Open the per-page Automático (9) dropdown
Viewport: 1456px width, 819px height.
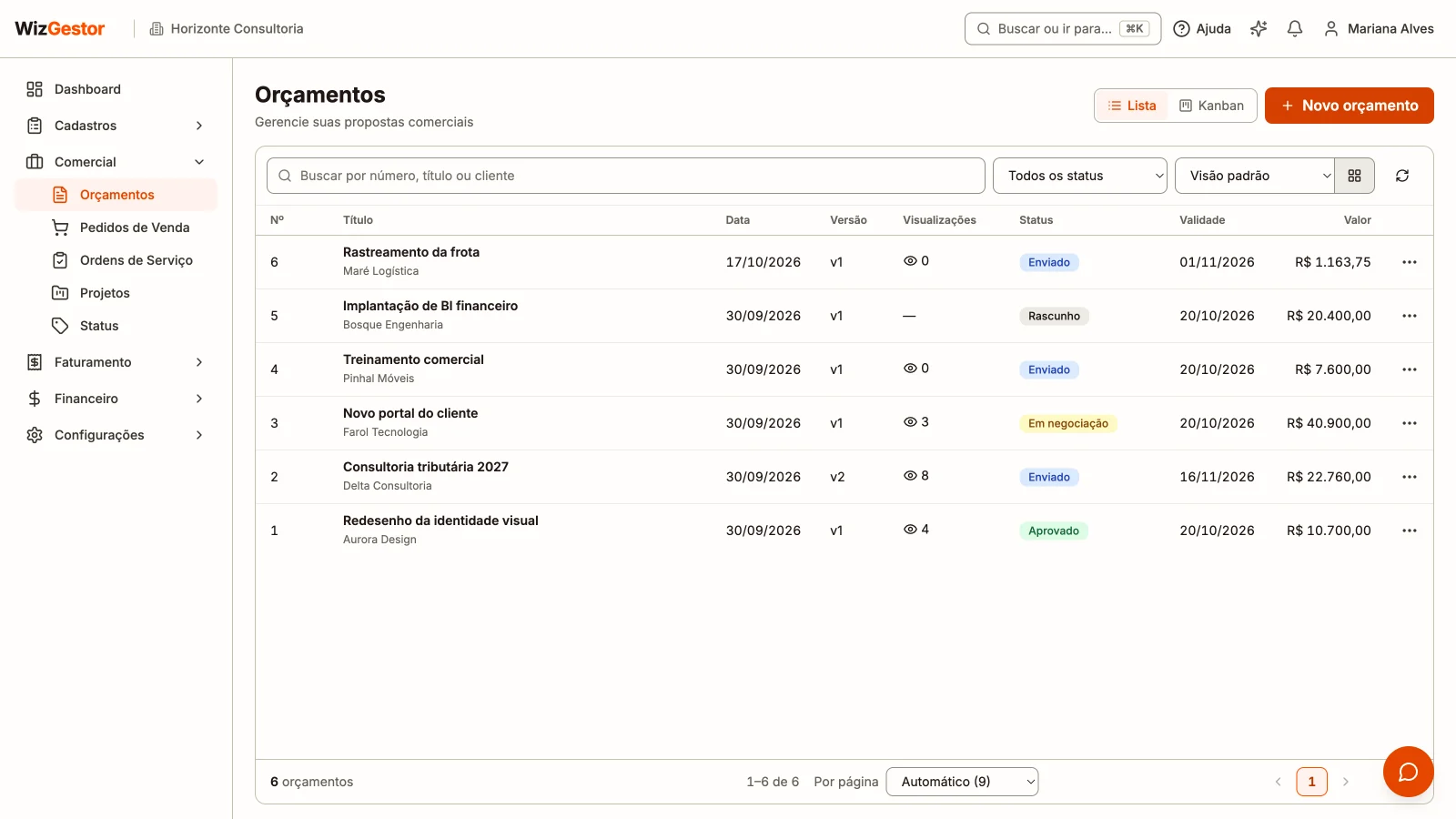coord(962,782)
